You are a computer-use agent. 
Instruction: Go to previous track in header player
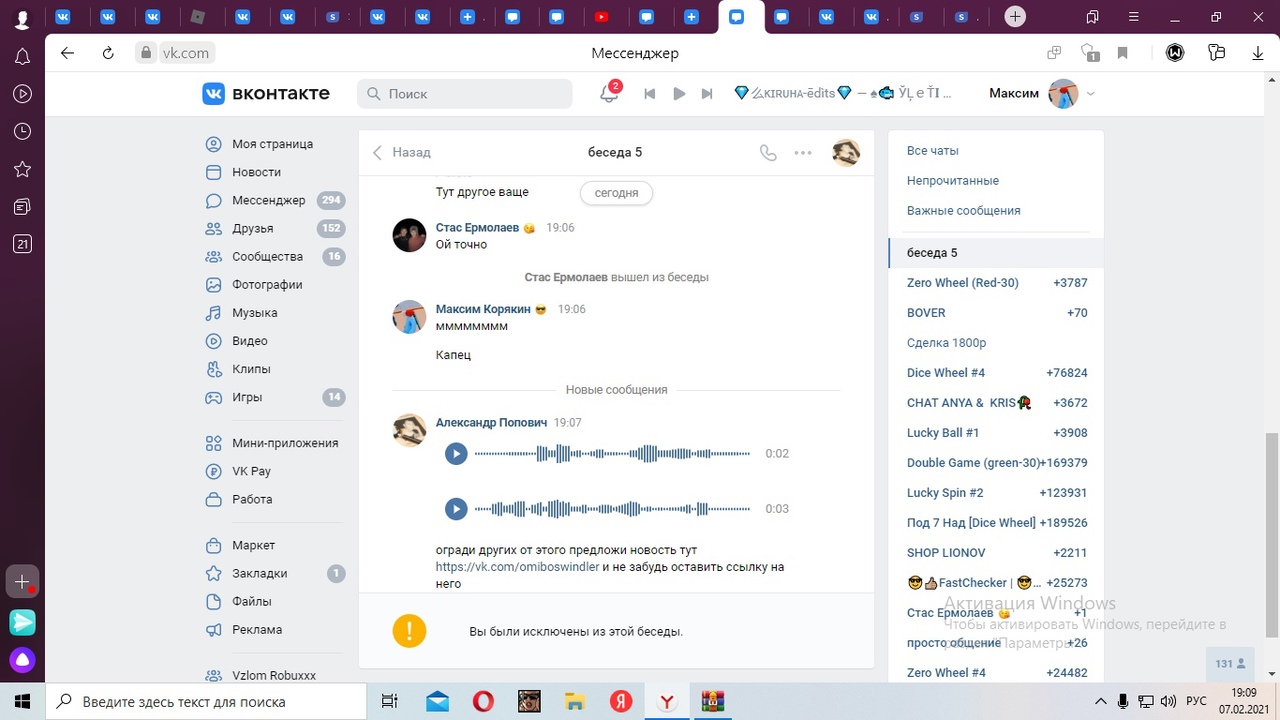click(649, 94)
